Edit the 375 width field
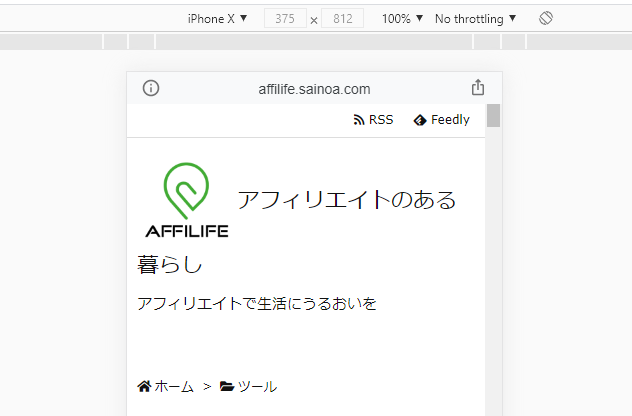The height and width of the screenshot is (416, 632). pos(285,19)
